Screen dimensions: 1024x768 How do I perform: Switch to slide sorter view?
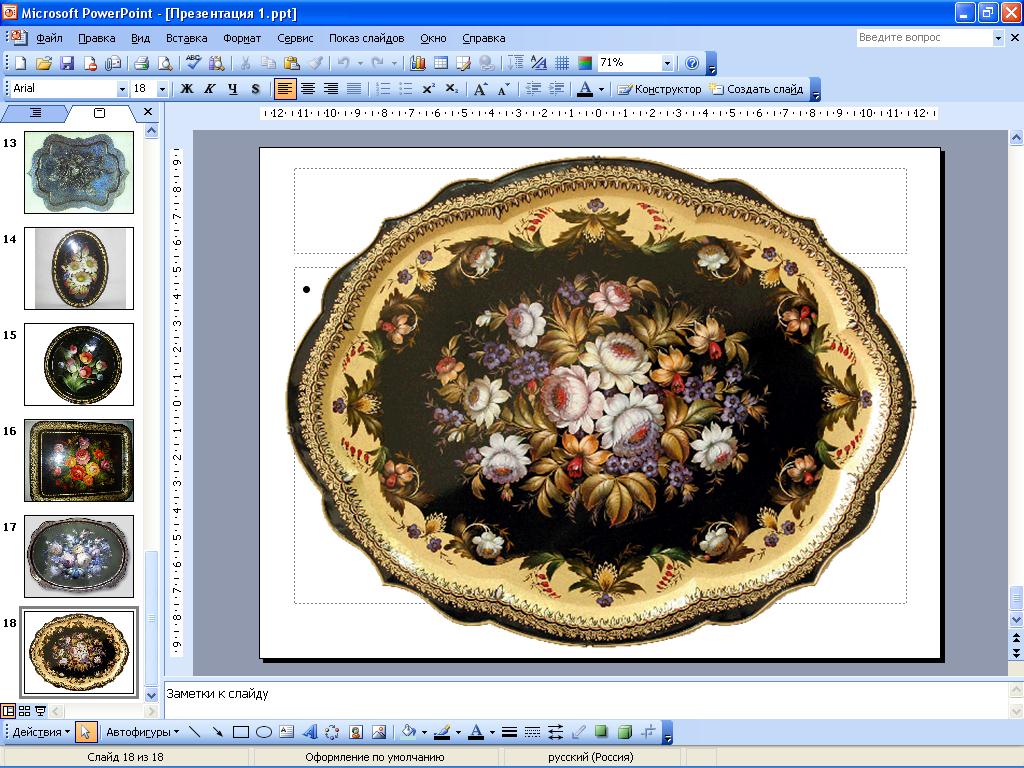[x=25, y=711]
